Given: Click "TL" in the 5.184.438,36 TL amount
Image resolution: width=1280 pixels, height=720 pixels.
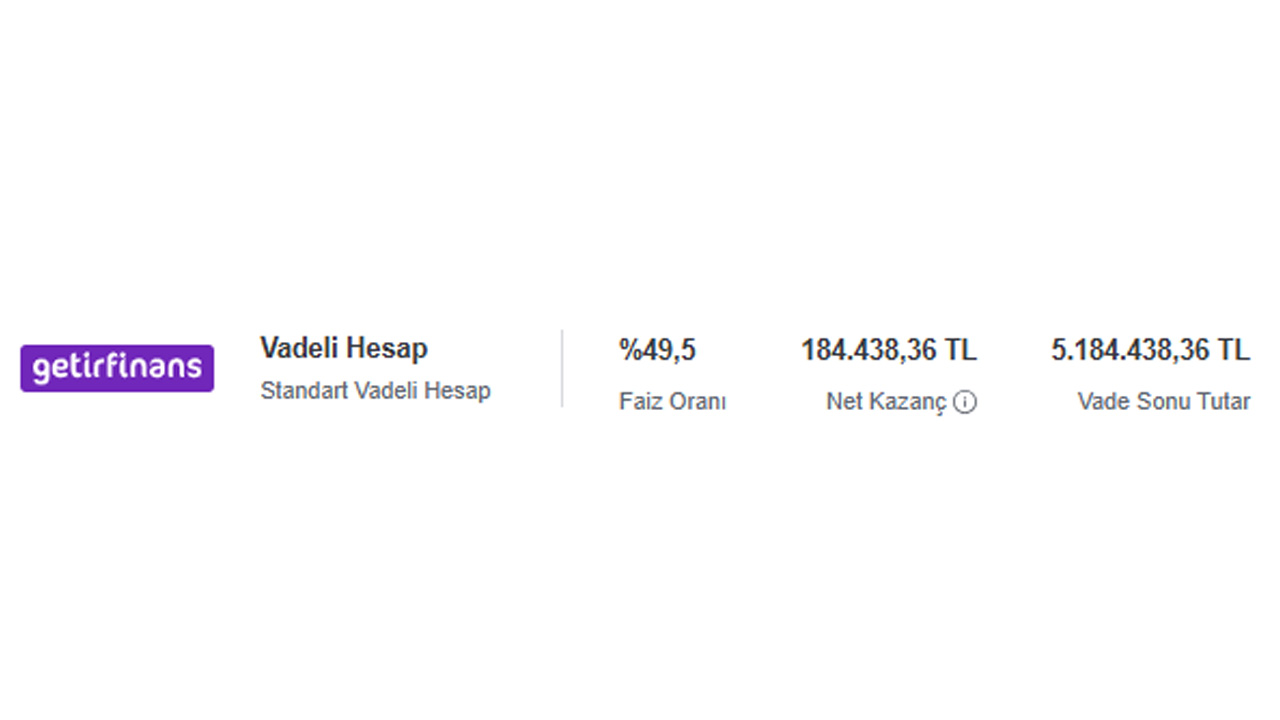Looking at the screenshot, I should tap(1234, 350).
